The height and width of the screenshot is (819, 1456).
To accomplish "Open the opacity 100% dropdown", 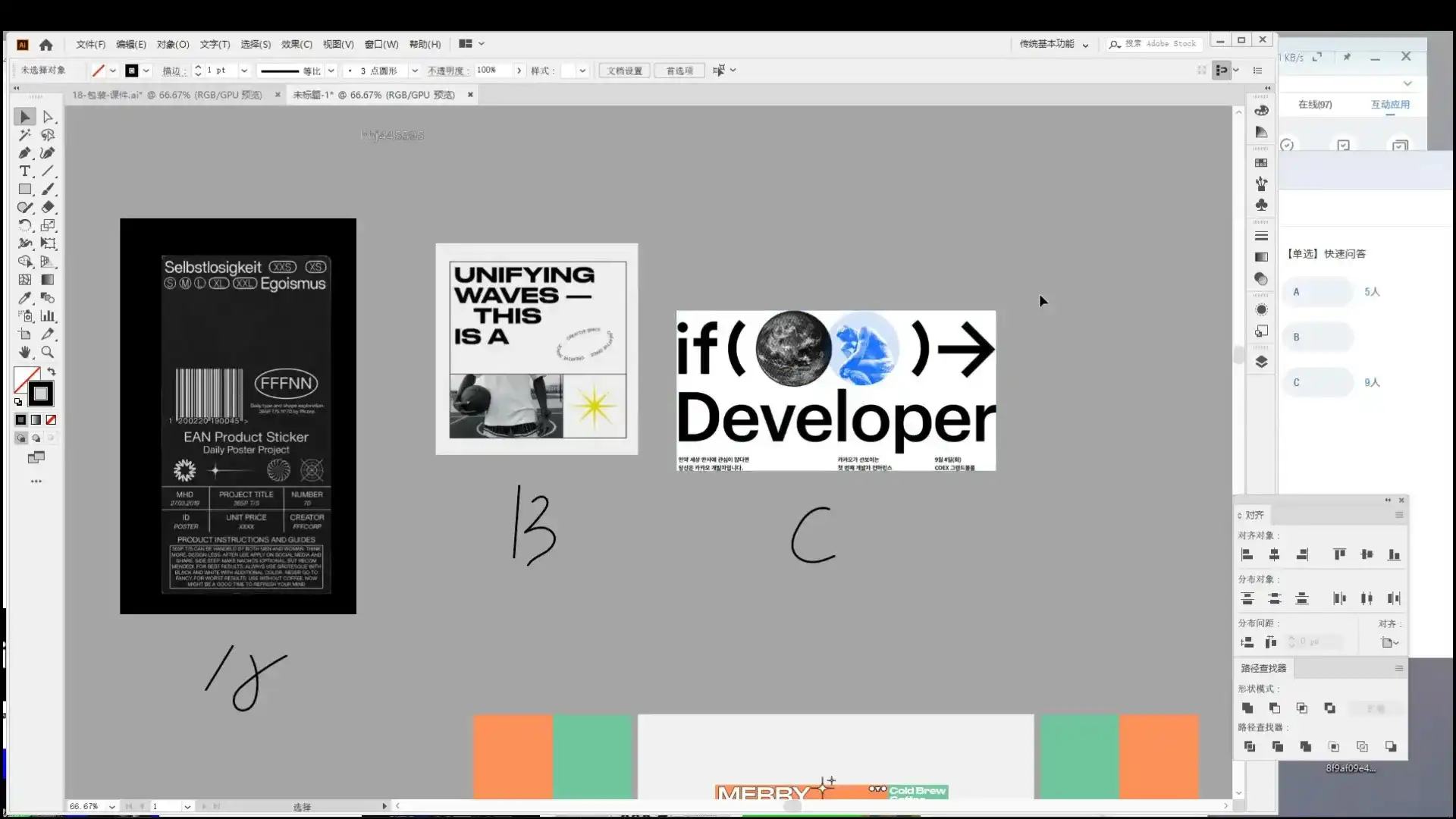I will pos(519,71).
